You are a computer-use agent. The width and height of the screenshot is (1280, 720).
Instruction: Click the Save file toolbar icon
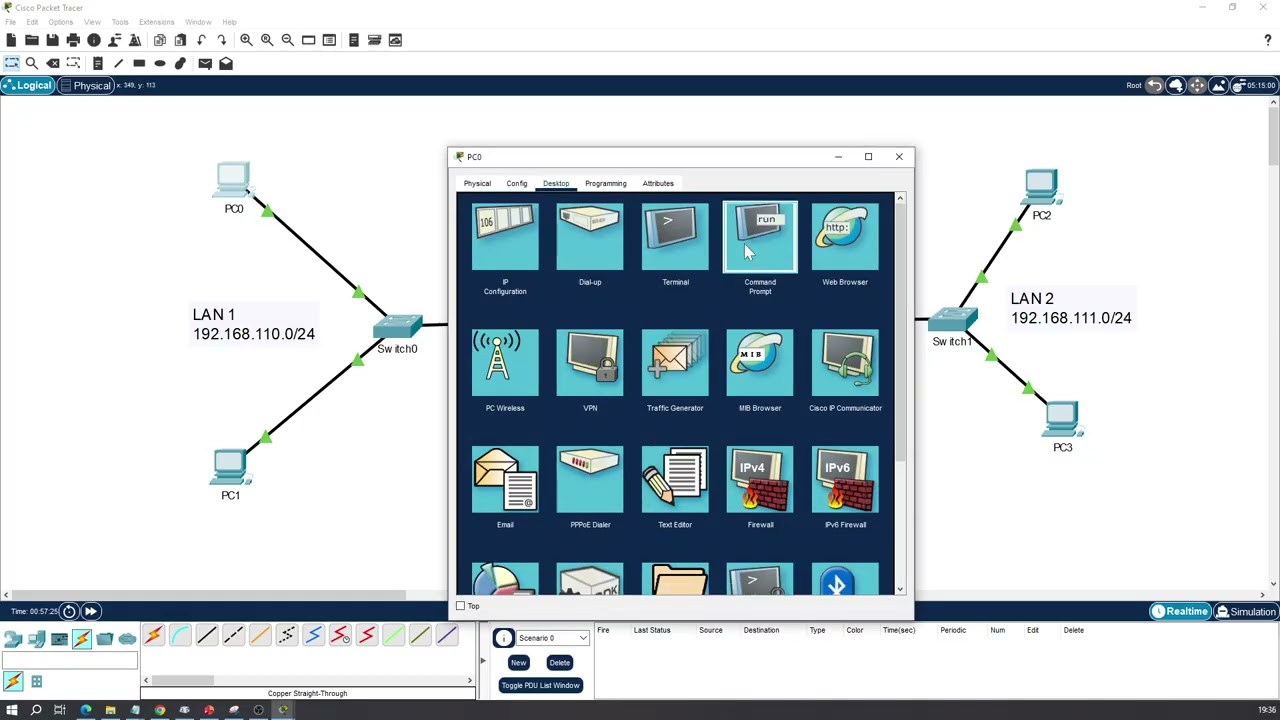[x=52, y=40]
